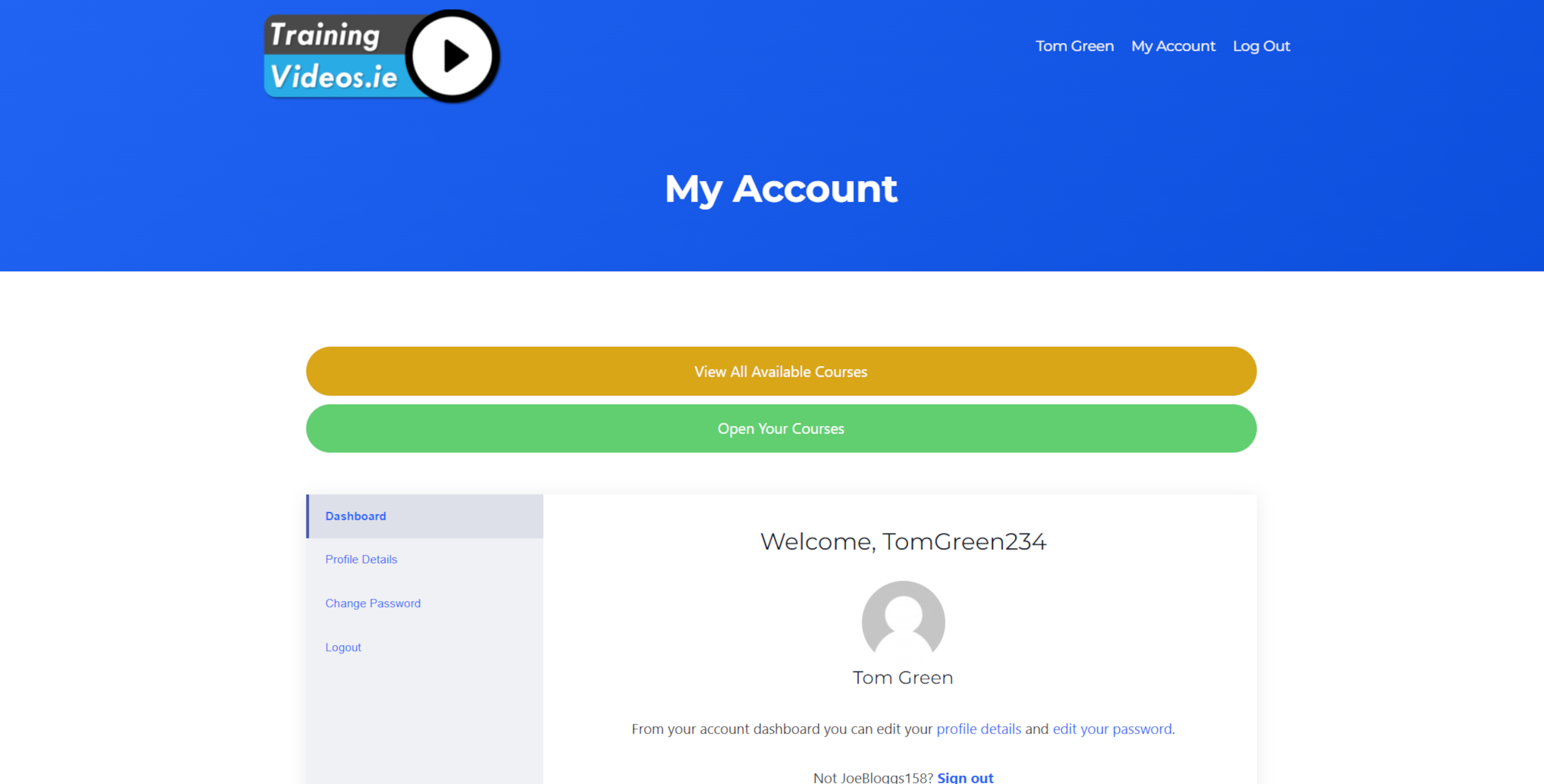
Task: Click the Training word in logo
Action: [325, 35]
